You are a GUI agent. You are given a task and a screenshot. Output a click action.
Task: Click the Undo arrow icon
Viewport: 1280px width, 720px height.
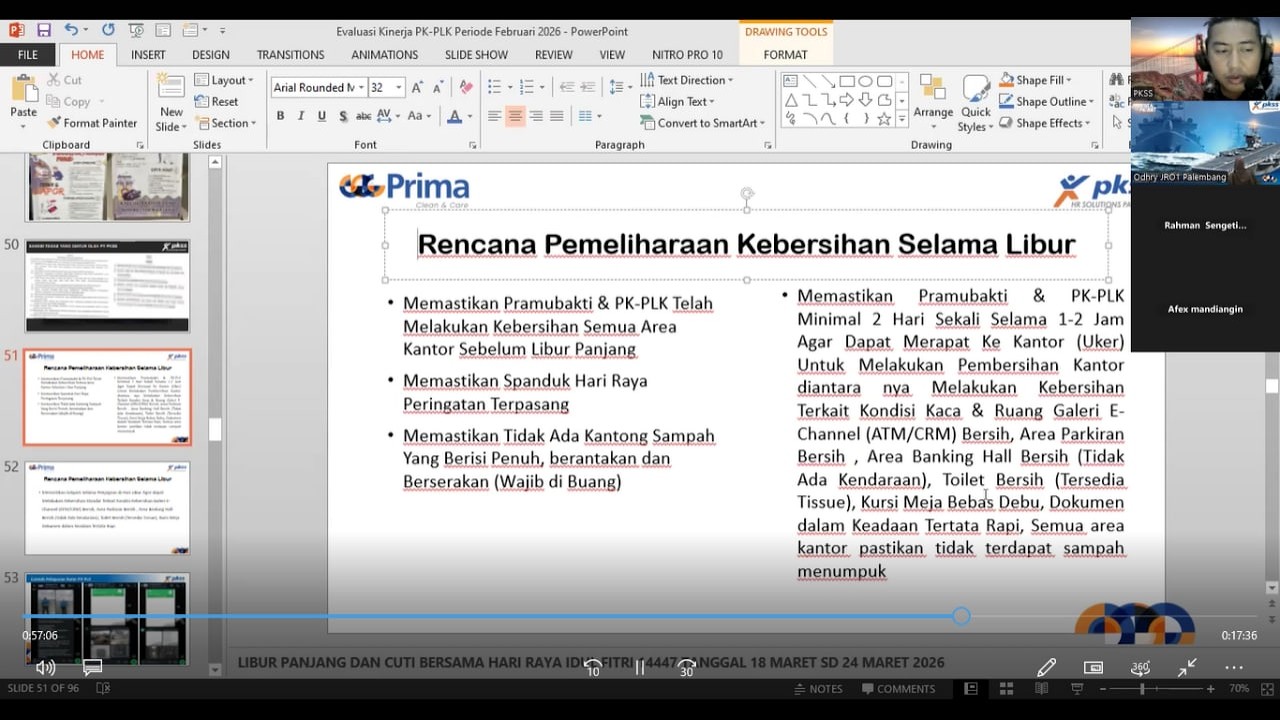[71, 30]
